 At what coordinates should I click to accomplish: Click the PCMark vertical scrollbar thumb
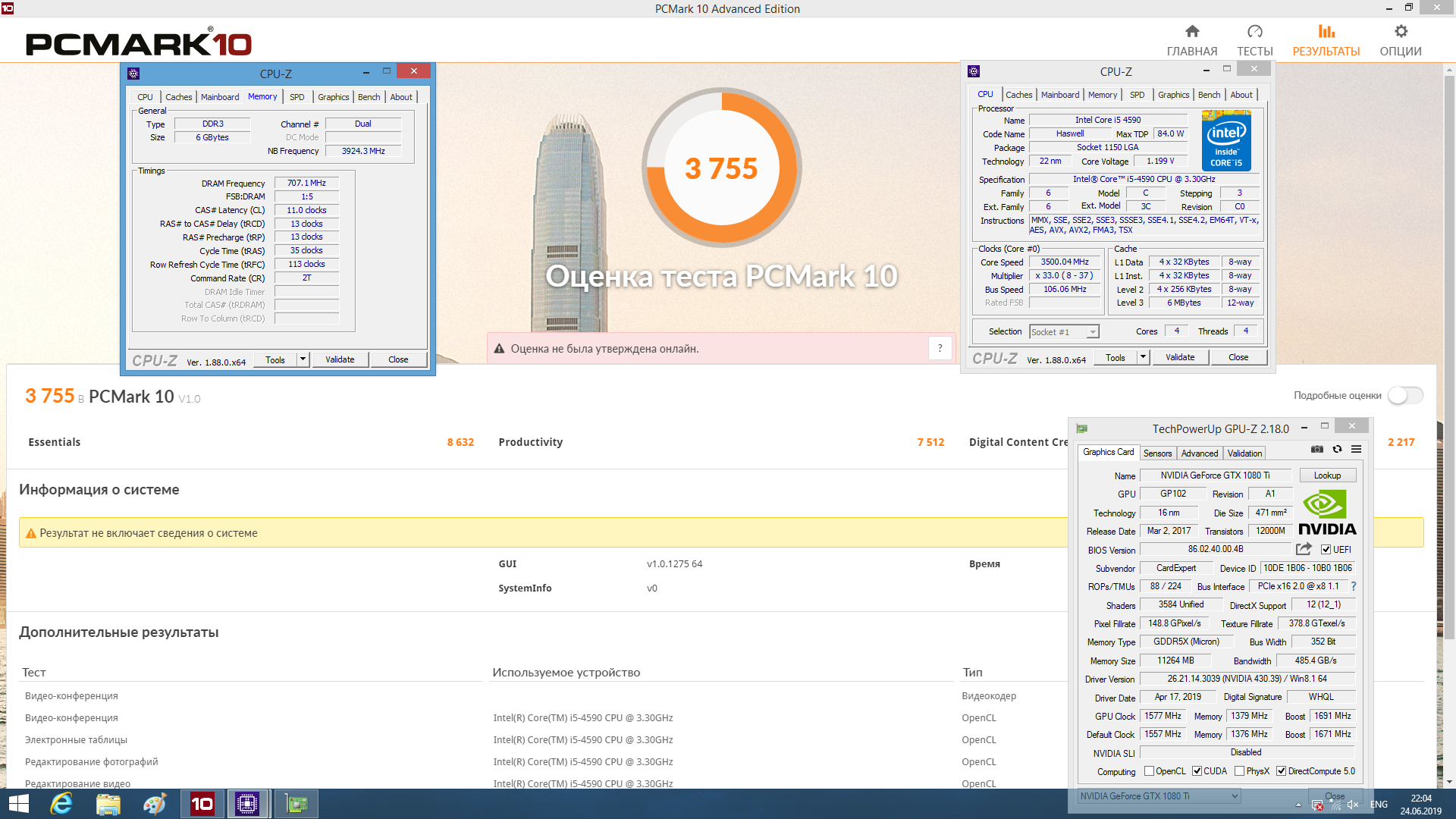(1449, 356)
